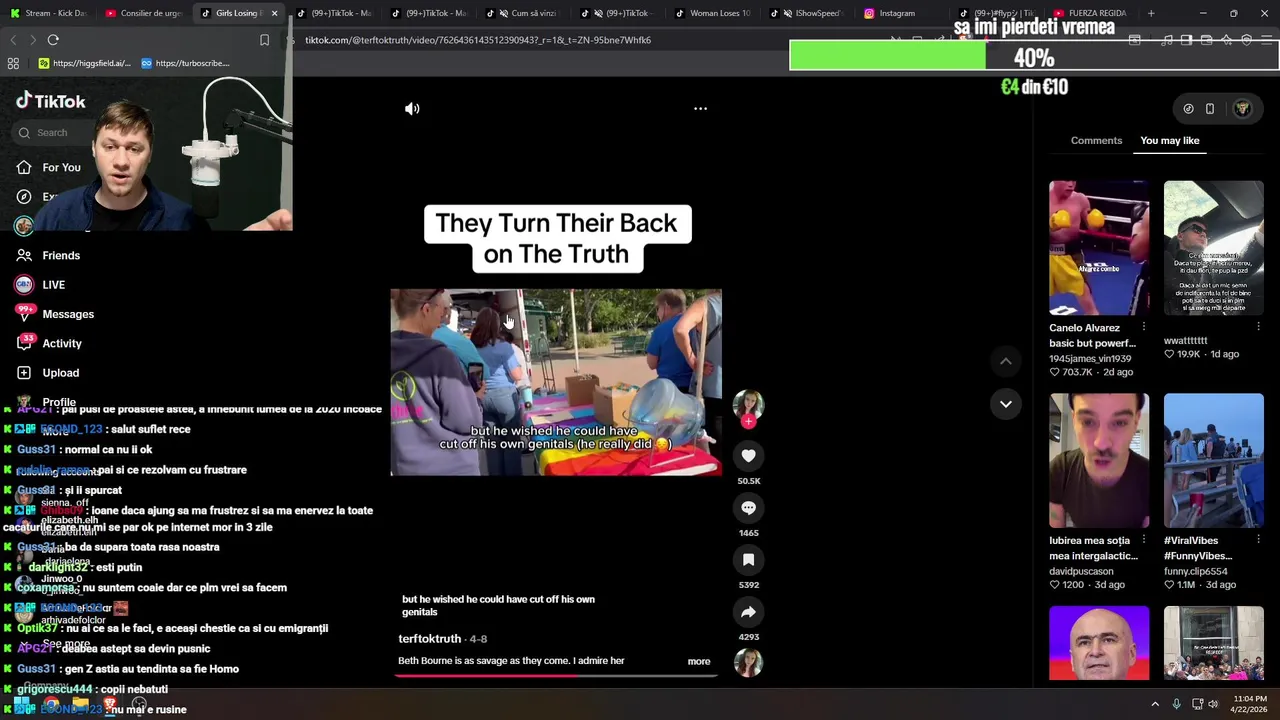Go to next video with down chevron
Screen dimensions: 1280x720
[1006, 404]
